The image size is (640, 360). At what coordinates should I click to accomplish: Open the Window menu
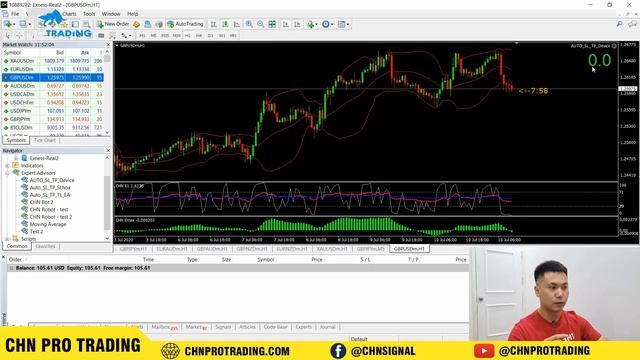pyautogui.click(x=111, y=14)
